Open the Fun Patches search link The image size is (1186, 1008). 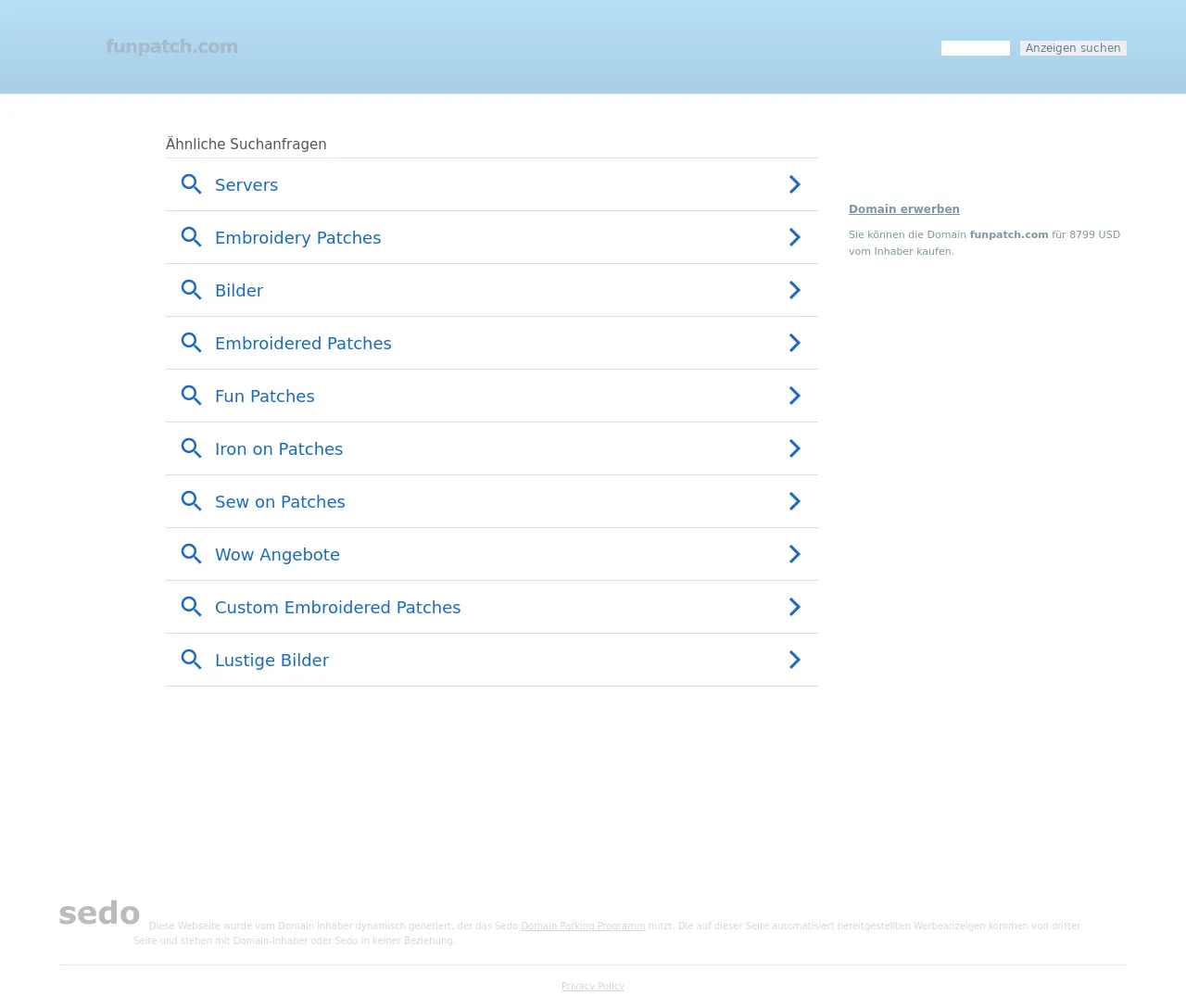click(265, 396)
